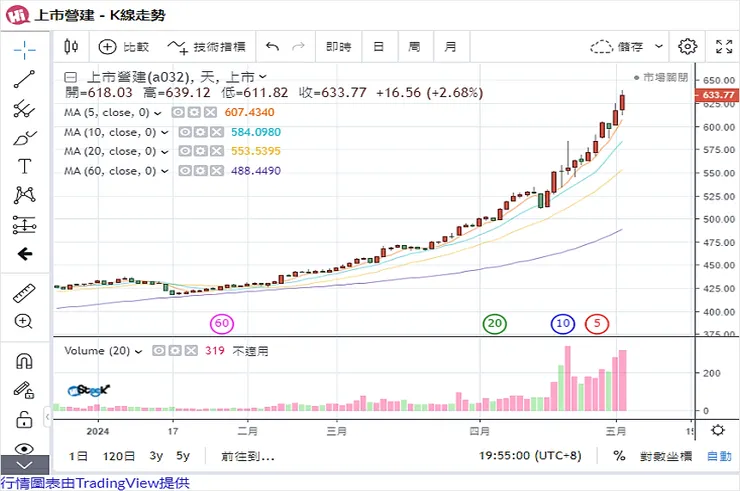Remove the MA 10 indicator

[217, 132]
